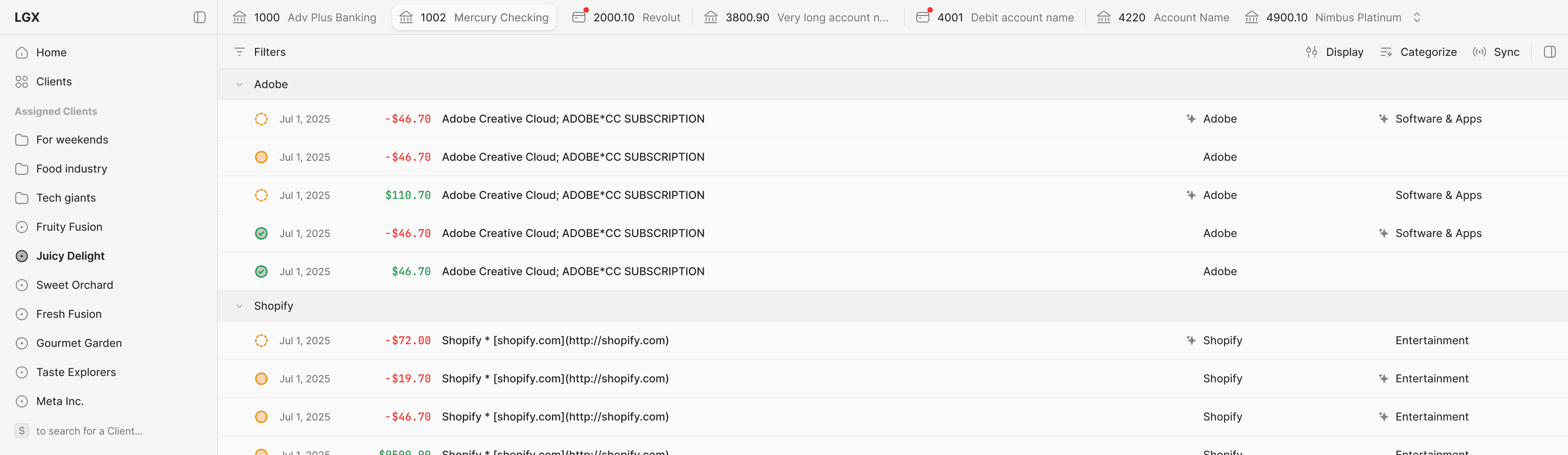Open Display options
Image resolution: width=1568 pixels, height=455 pixels.
1334,52
